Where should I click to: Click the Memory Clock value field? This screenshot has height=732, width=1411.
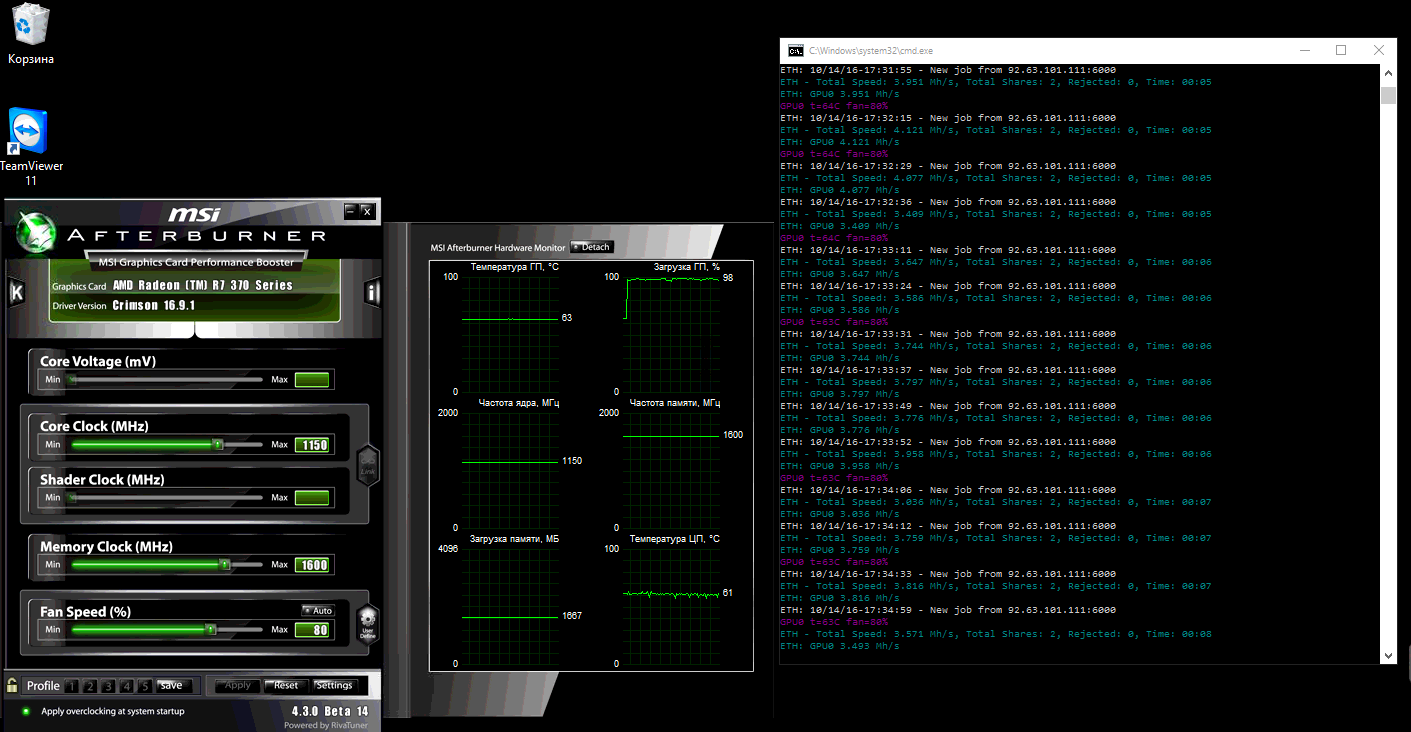coord(312,565)
